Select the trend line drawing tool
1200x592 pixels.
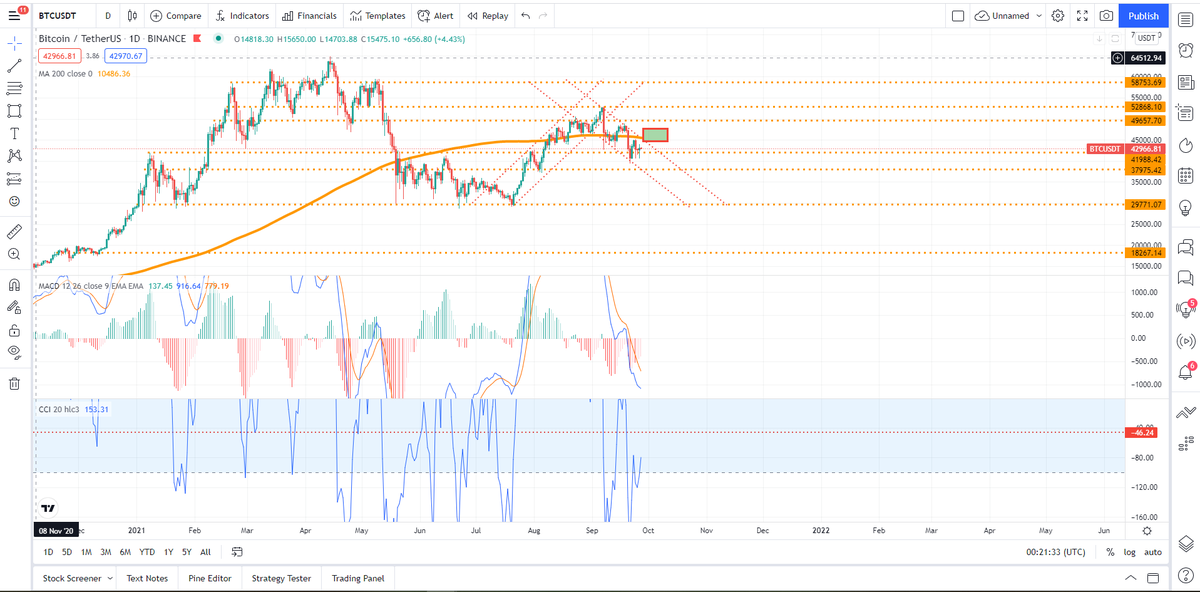14,66
